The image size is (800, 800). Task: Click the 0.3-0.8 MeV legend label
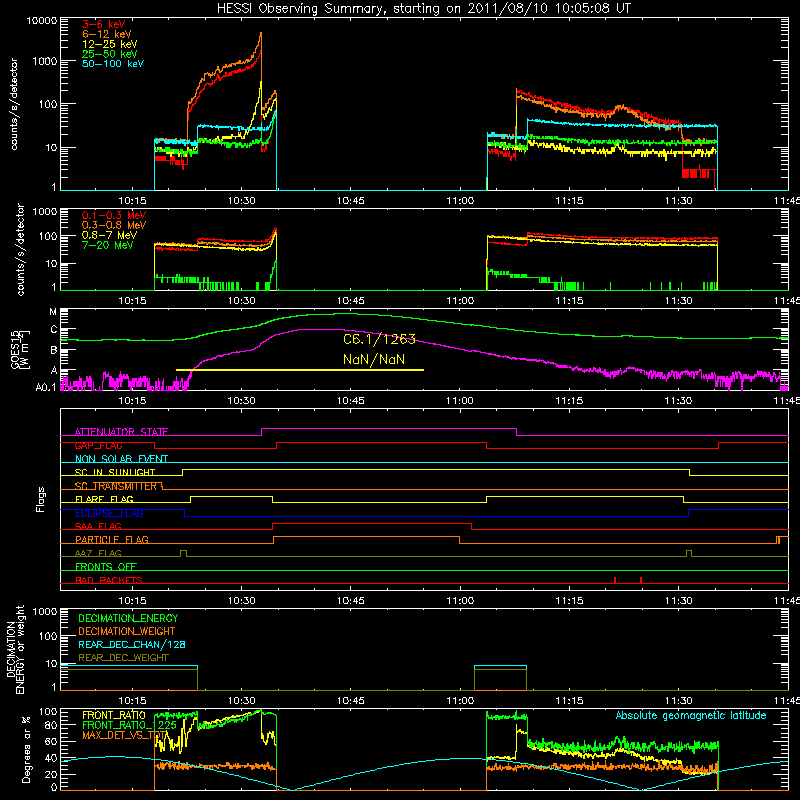click(114, 225)
